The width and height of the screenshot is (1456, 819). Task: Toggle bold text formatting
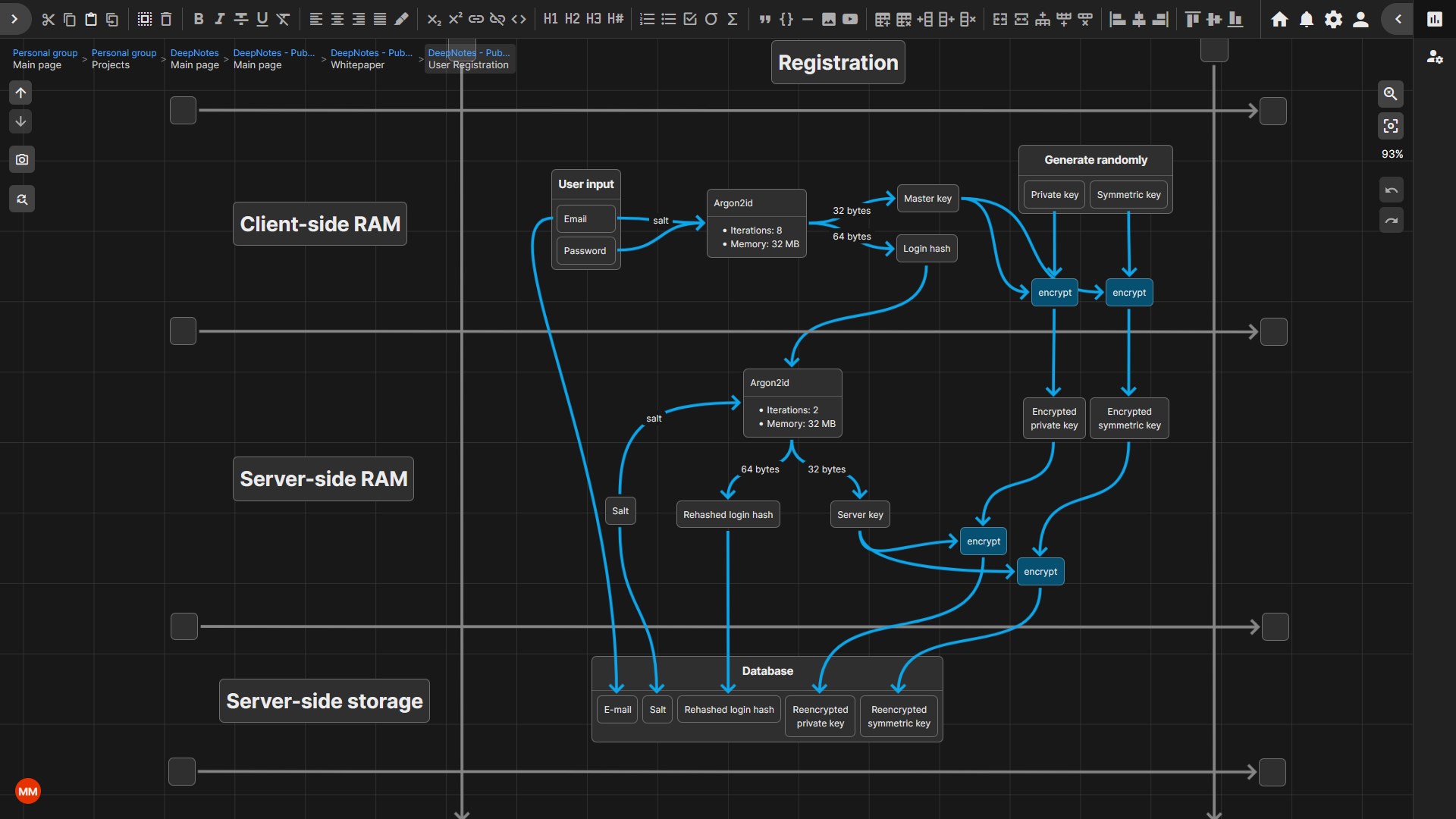[198, 19]
